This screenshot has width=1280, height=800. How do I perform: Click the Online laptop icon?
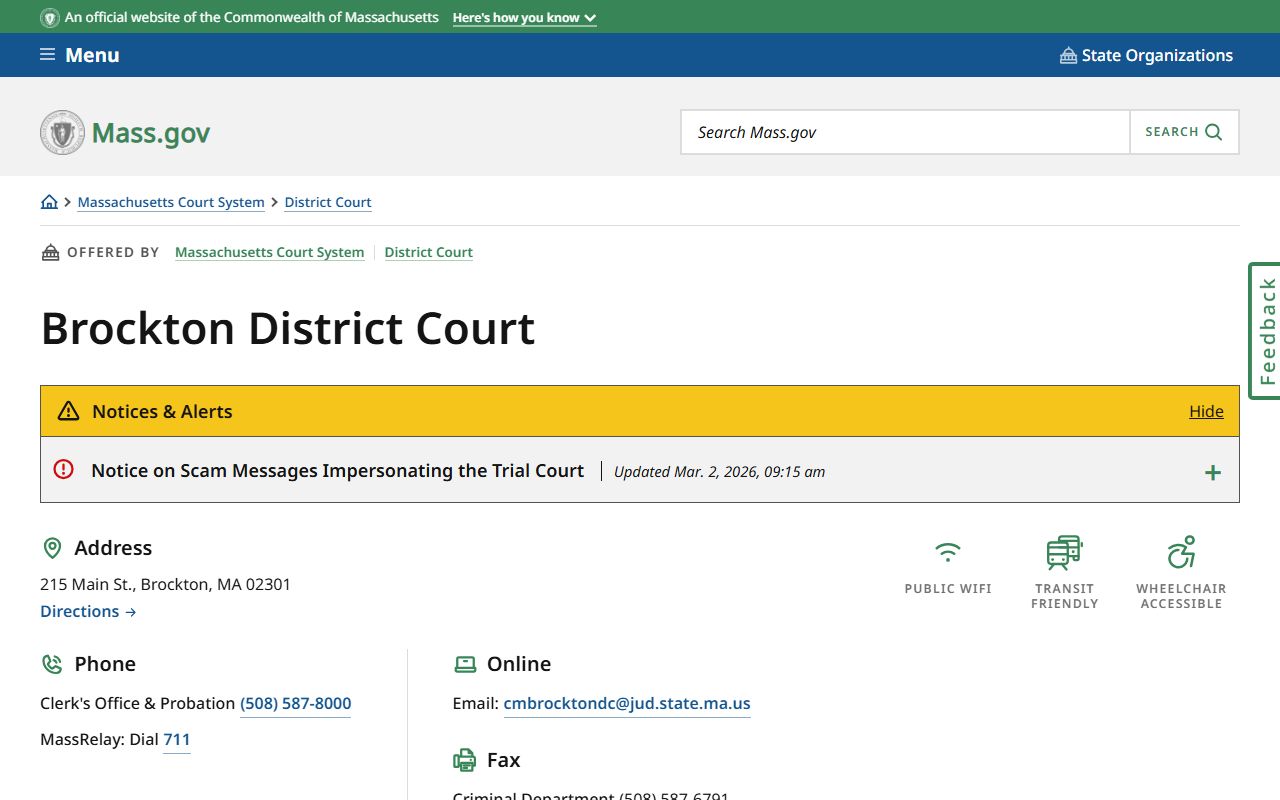point(465,664)
